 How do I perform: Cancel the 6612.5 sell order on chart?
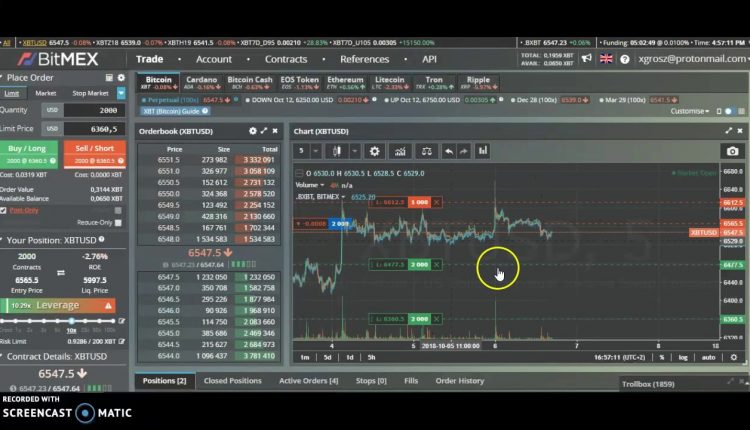[x=436, y=202]
